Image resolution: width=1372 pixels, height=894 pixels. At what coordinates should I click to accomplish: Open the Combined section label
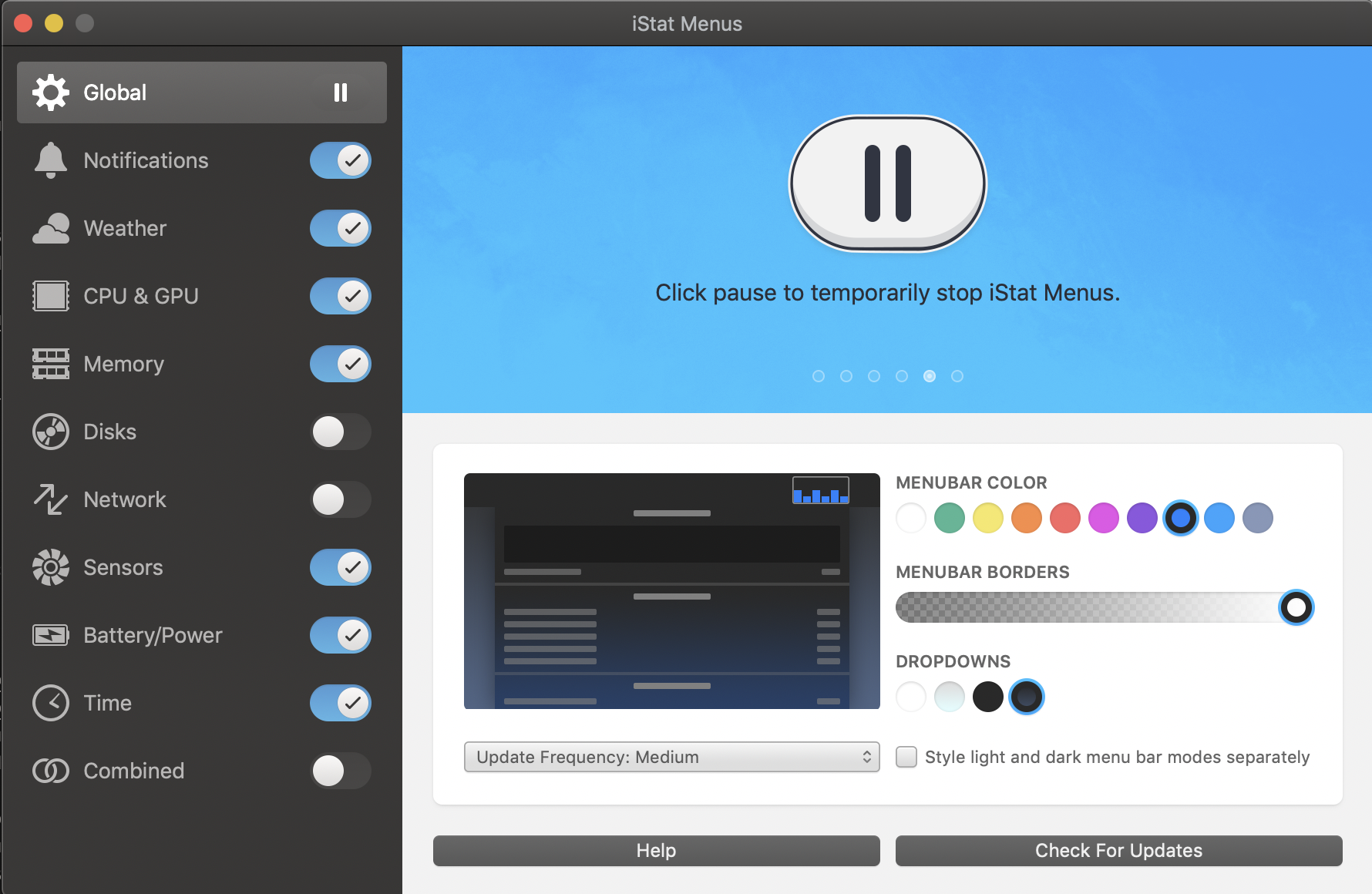pyautogui.click(x=134, y=771)
